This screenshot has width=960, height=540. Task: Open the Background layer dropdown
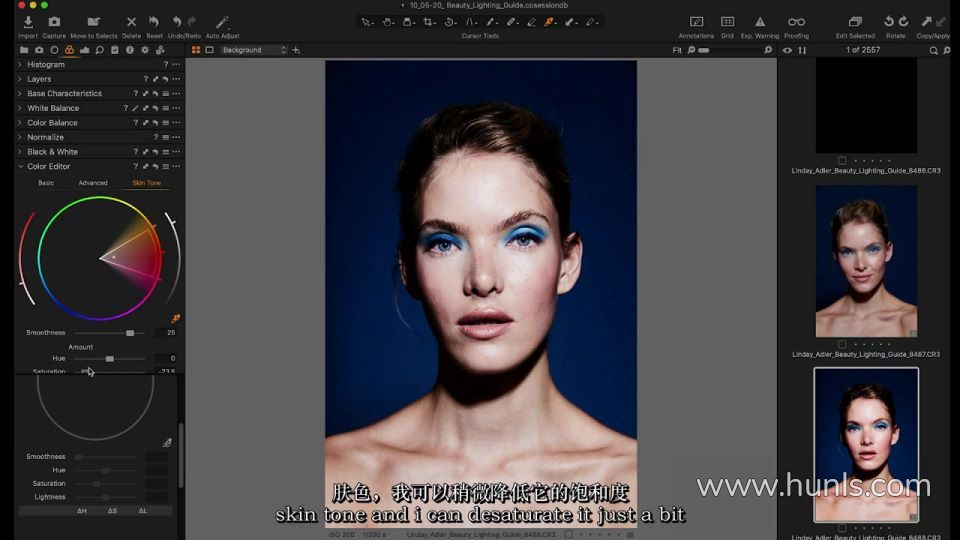(254, 50)
